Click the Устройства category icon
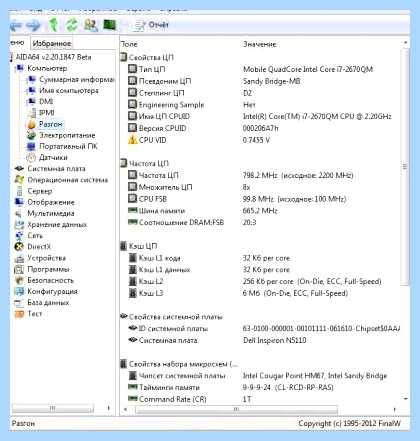The image size is (420, 441). [x=19, y=258]
